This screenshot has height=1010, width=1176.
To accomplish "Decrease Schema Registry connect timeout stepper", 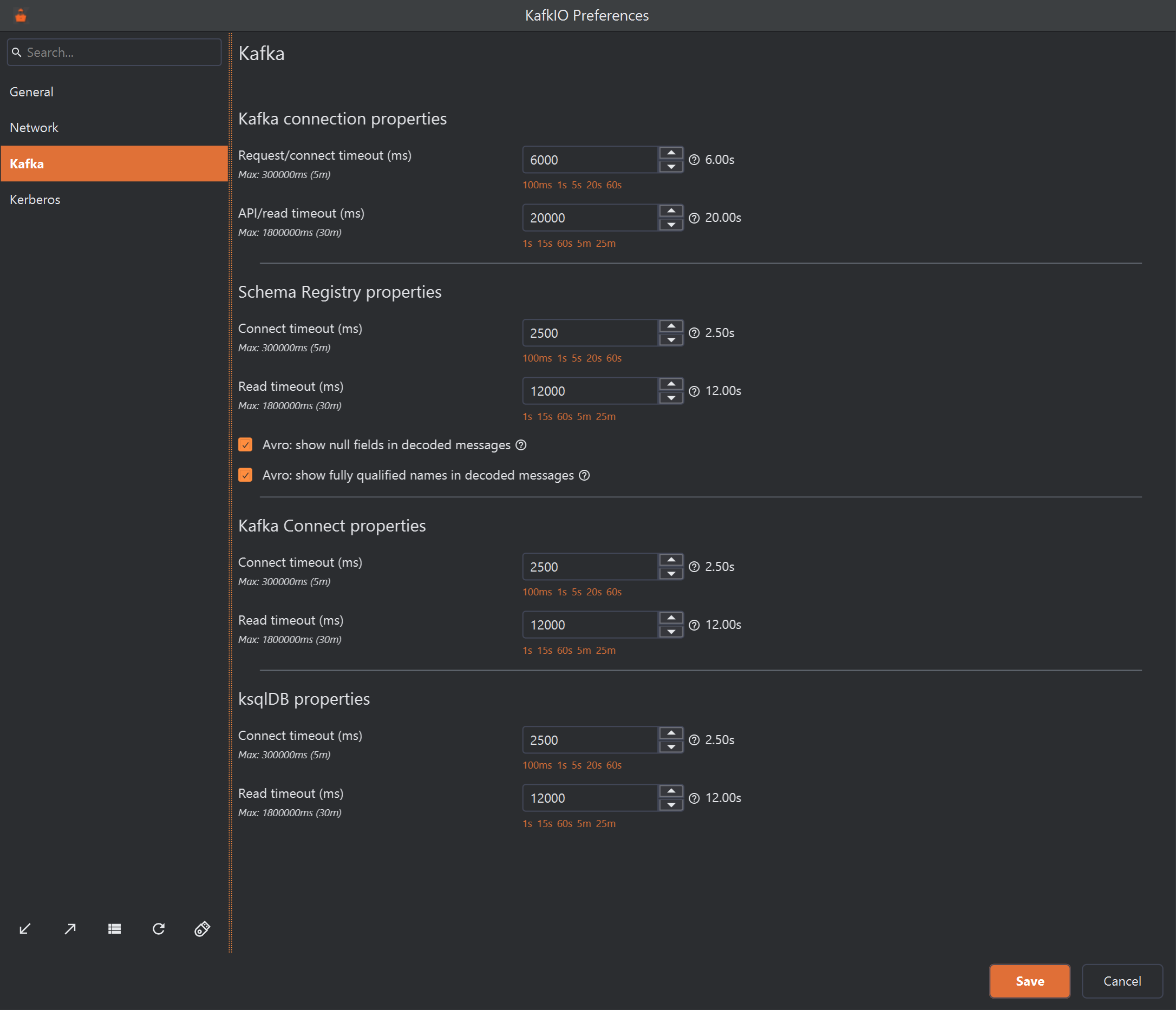I will 671,340.
